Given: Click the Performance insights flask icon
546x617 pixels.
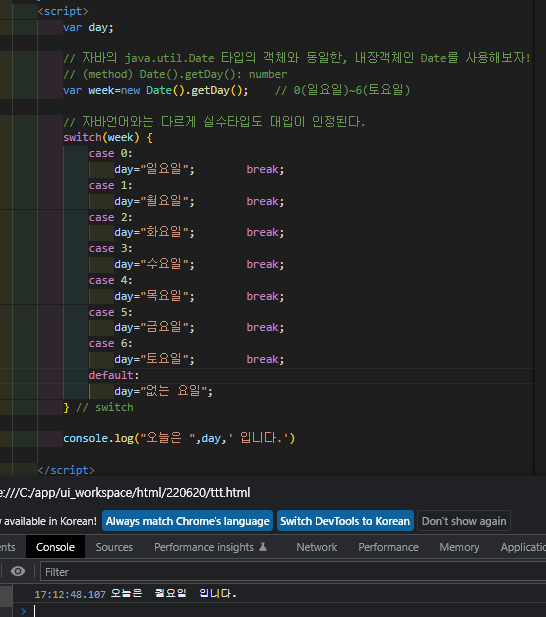Looking at the screenshot, I should point(263,547).
